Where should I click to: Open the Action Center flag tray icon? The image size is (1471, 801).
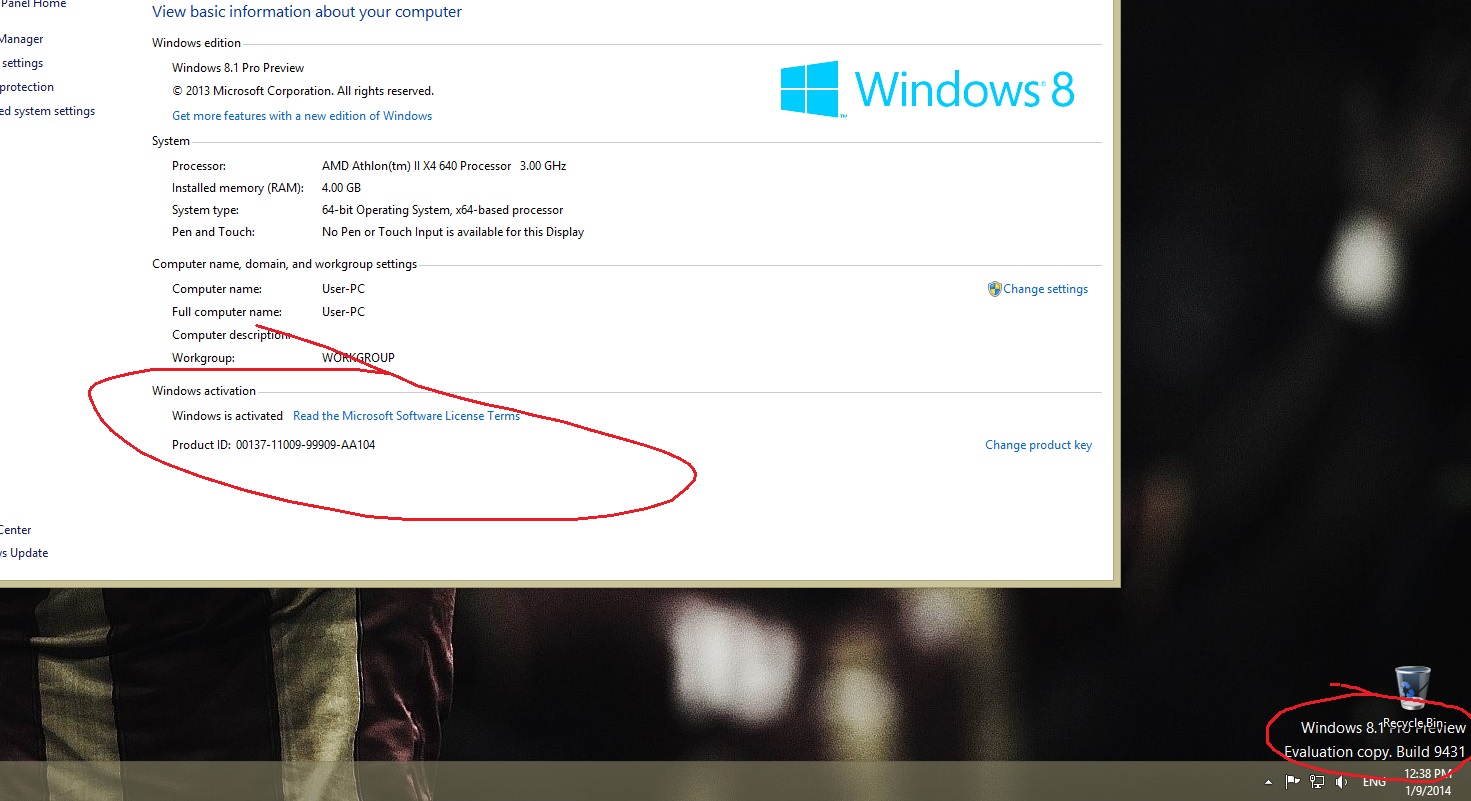(1292, 781)
